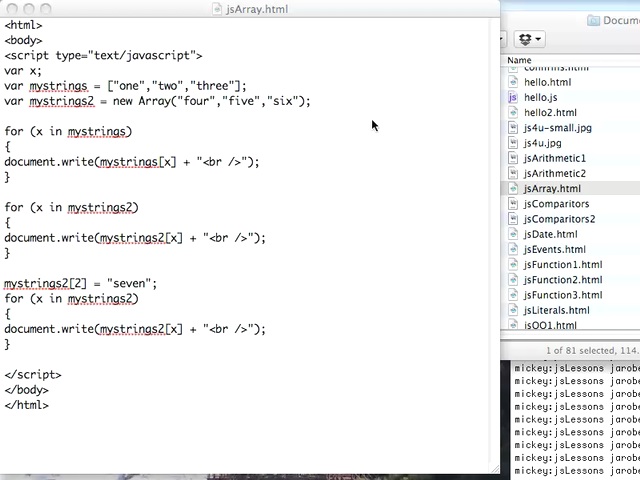Select hello.js file name in Finder

(x=540, y=97)
